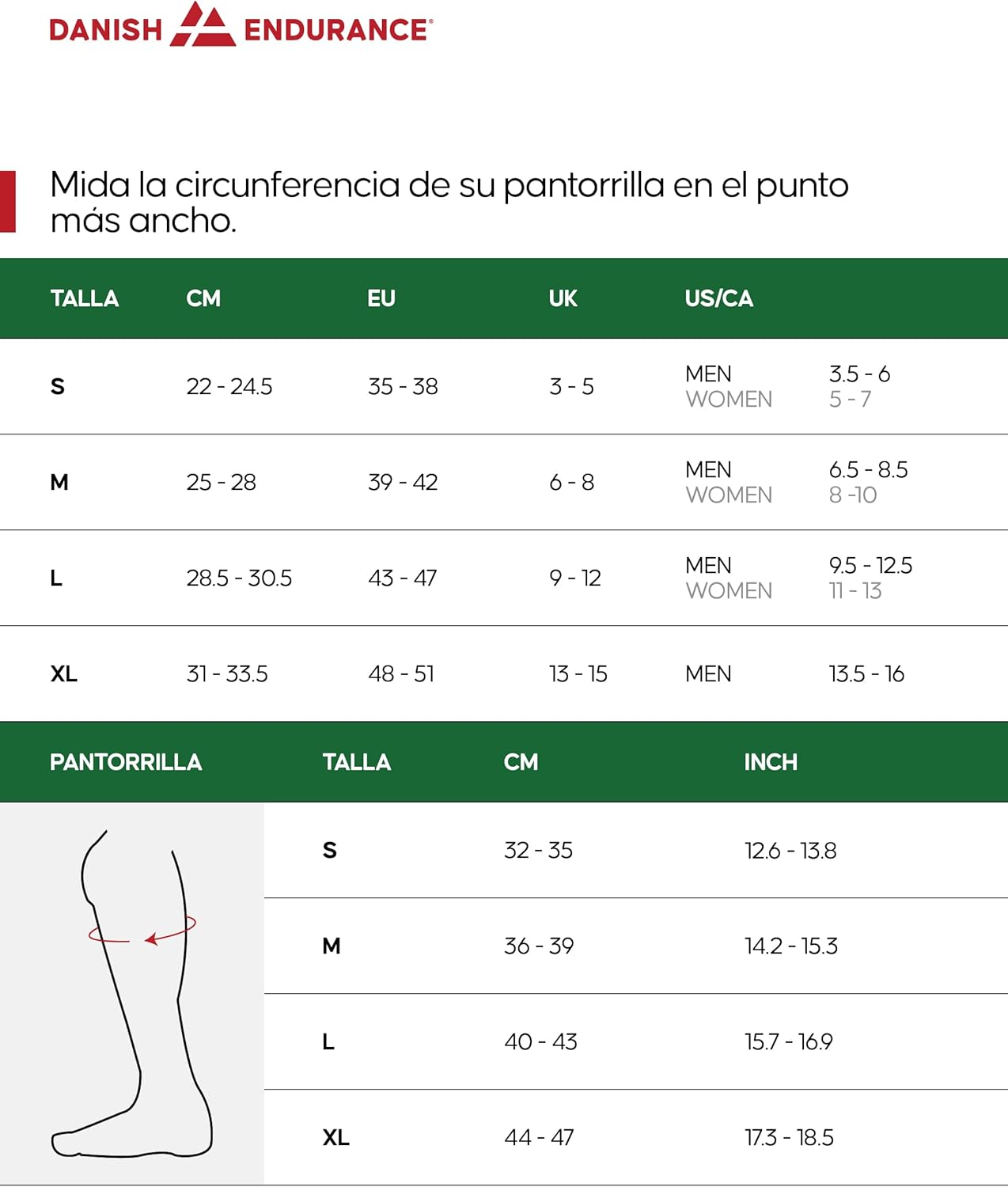Click size S row in sock table

tap(504, 386)
